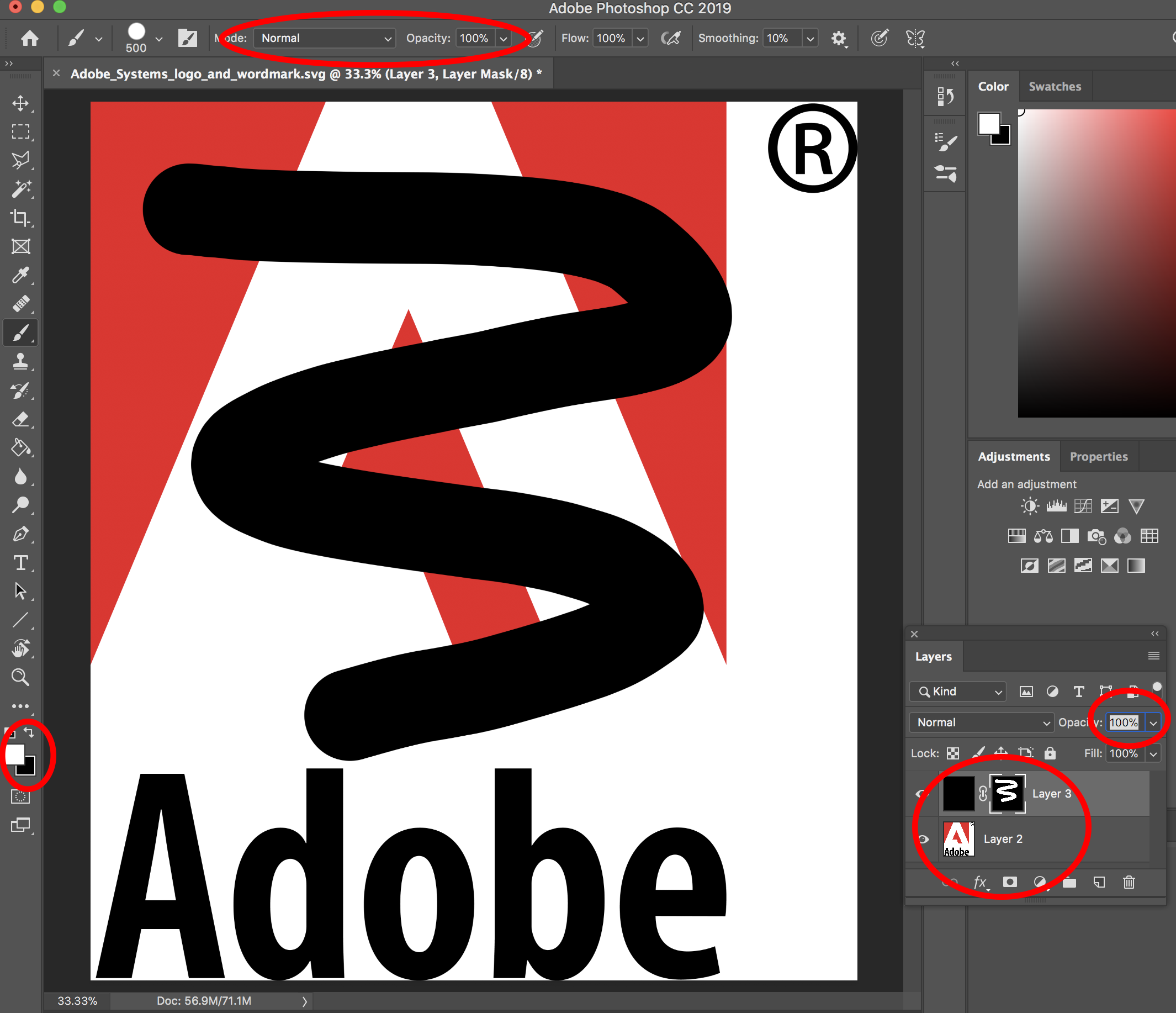
Task: Click the Swatches tab in Color panel
Action: [x=1054, y=86]
